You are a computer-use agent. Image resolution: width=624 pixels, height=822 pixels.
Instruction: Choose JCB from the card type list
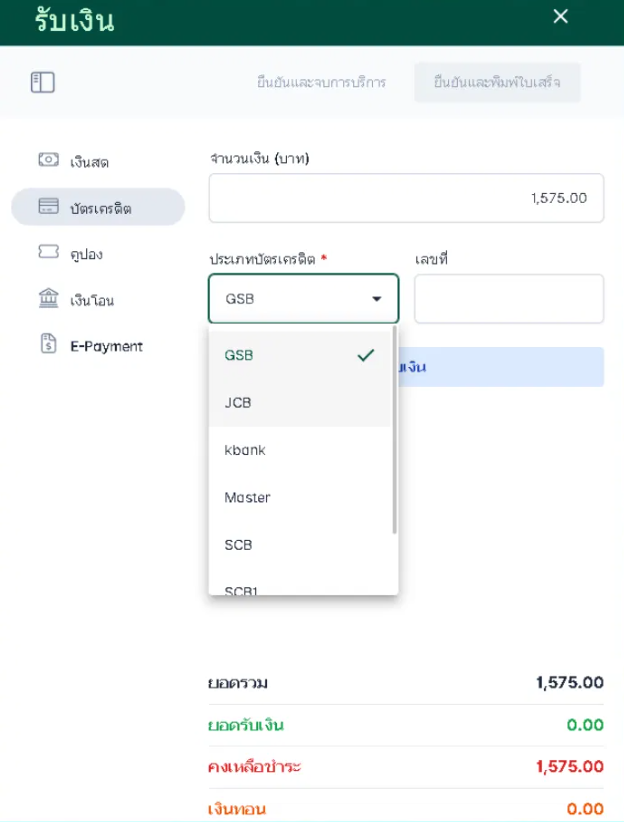tap(238, 403)
